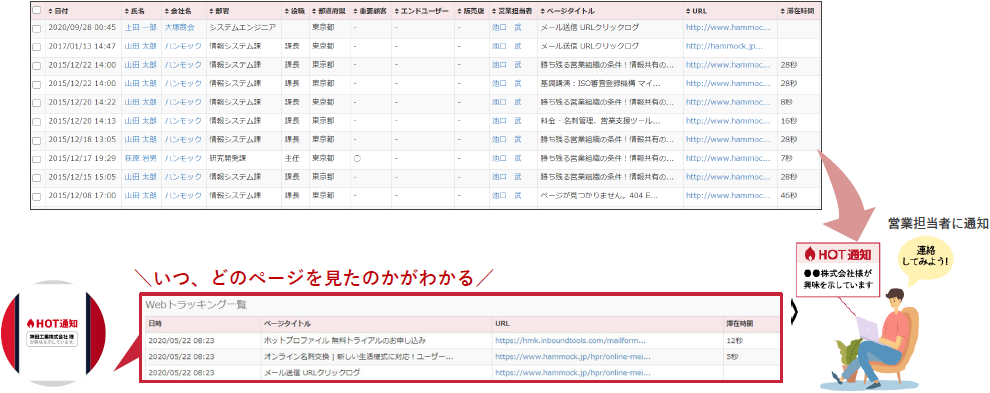Open contact 上田 一郎
Viewport: 990px width, 393px height.
[x=140, y=28]
